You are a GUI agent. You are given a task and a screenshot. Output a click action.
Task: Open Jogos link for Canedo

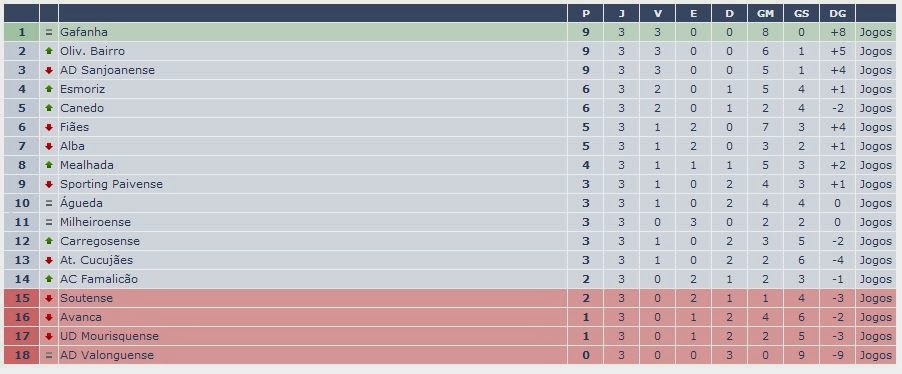pyautogui.click(x=876, y=109)
